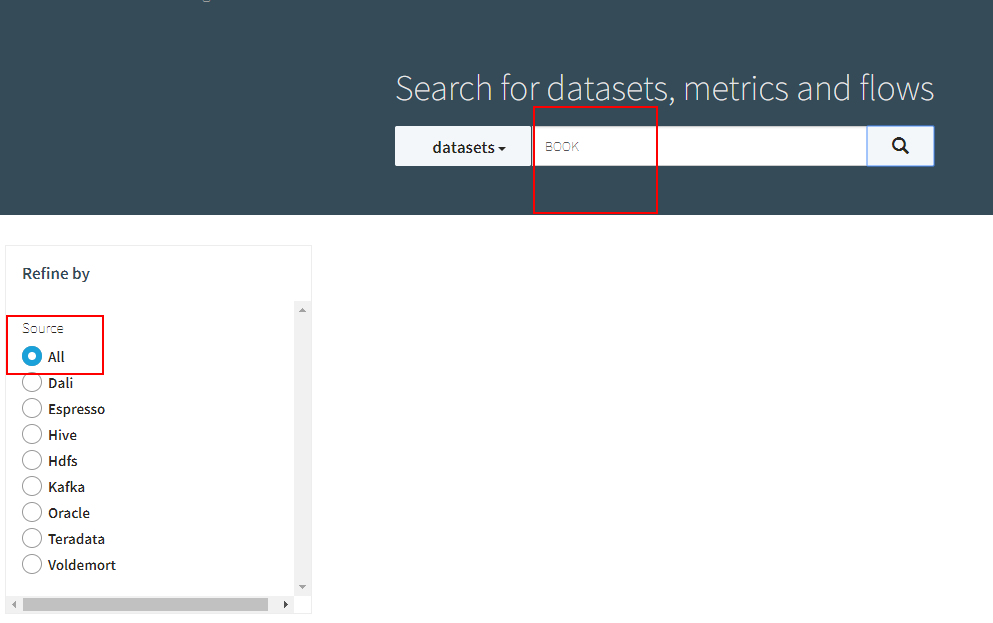The width and height of the screenshot is (993, 623).
Task: Click the down arrow on the vertical scrollbar
Action: (x=302, y=586)
